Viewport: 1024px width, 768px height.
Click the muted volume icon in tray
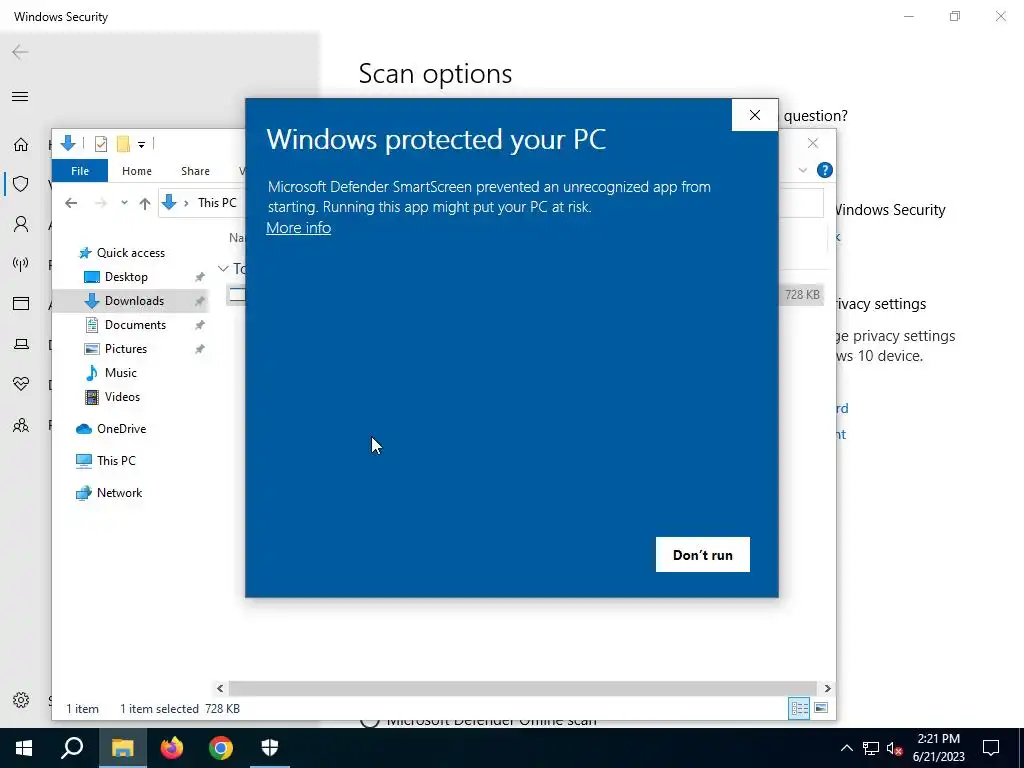point(895,748)
